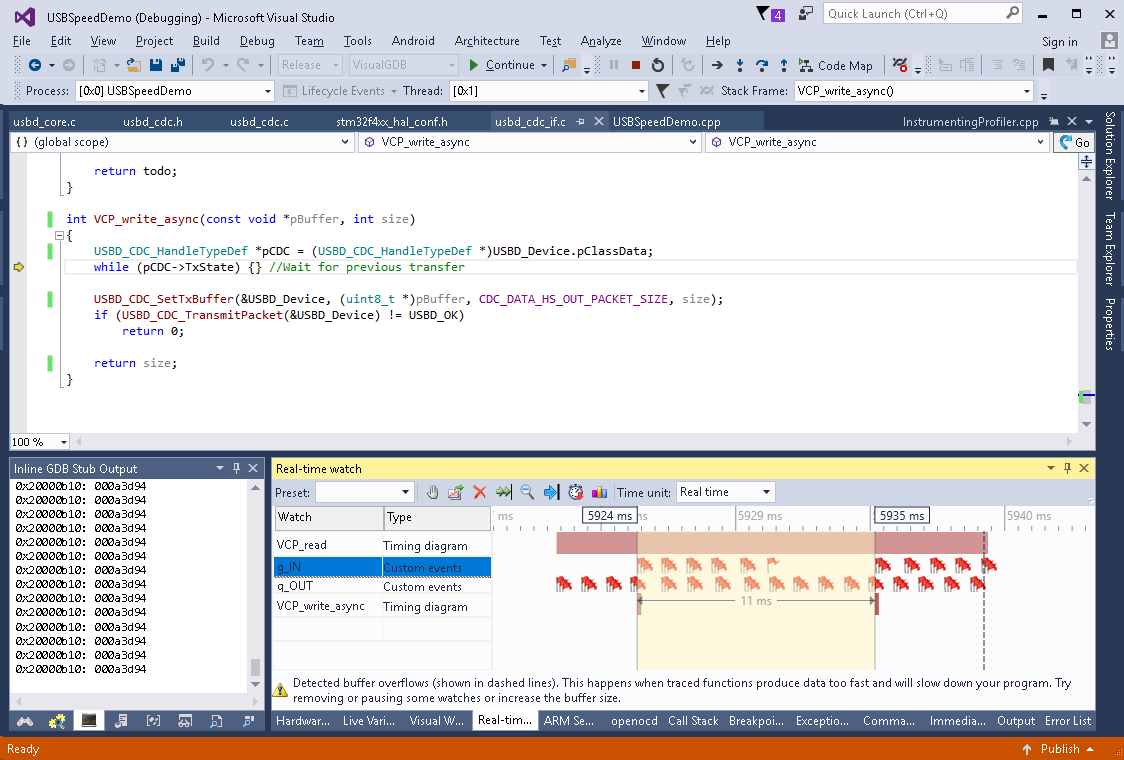The image size is (1124, 760).
Task: Click the monitor icon tab under GDB Stub Output
Action: (x=89, y=721)
